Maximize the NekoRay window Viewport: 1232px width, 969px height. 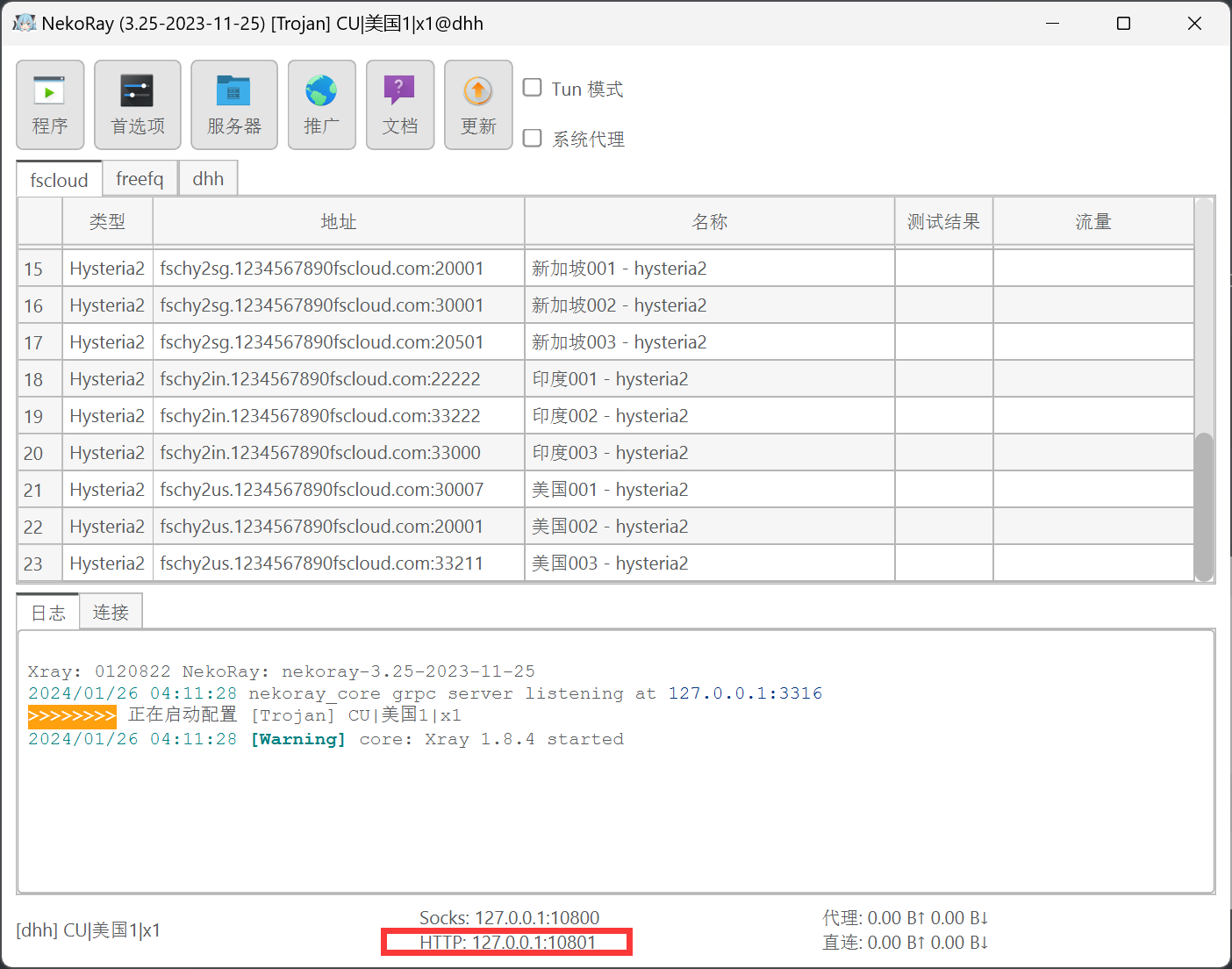[1123, 24]
